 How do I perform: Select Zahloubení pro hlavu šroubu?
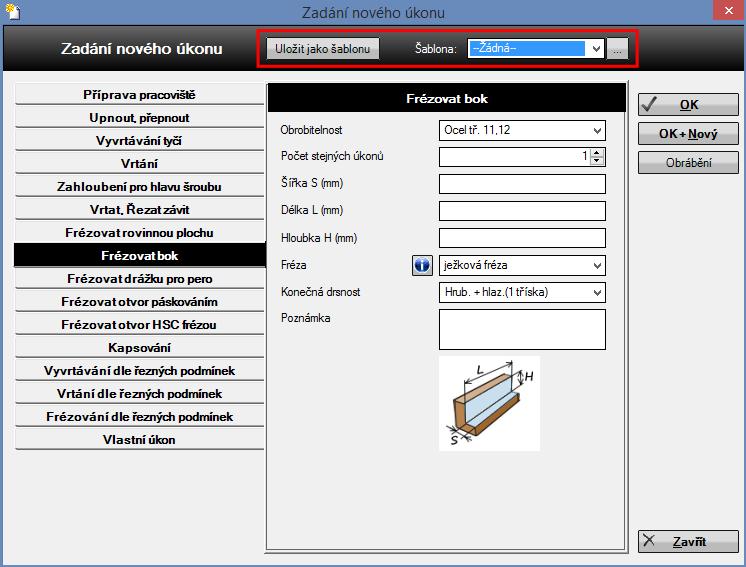[x=139, y=186]
